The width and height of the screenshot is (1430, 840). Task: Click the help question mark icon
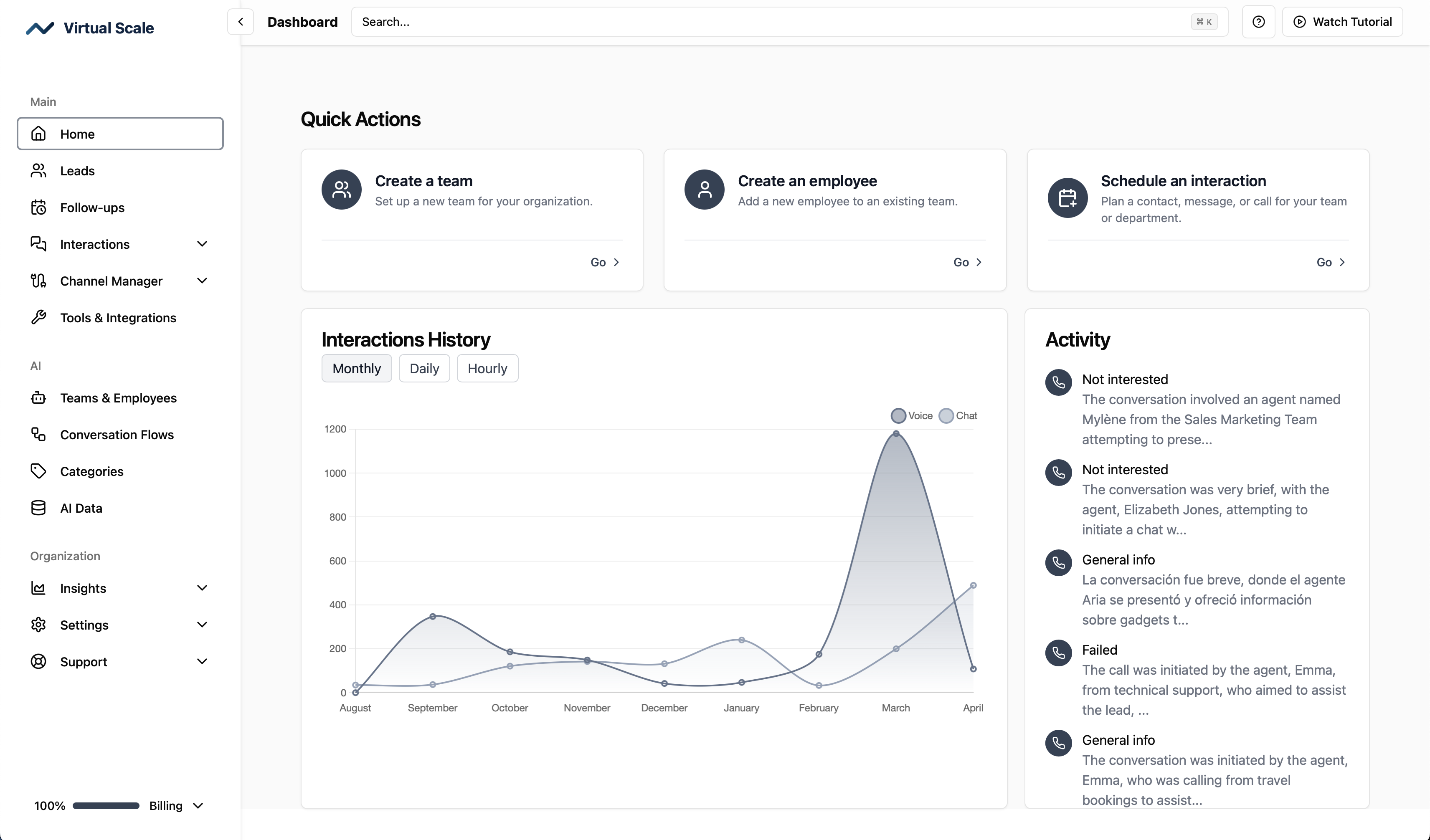coord(1258,22)
